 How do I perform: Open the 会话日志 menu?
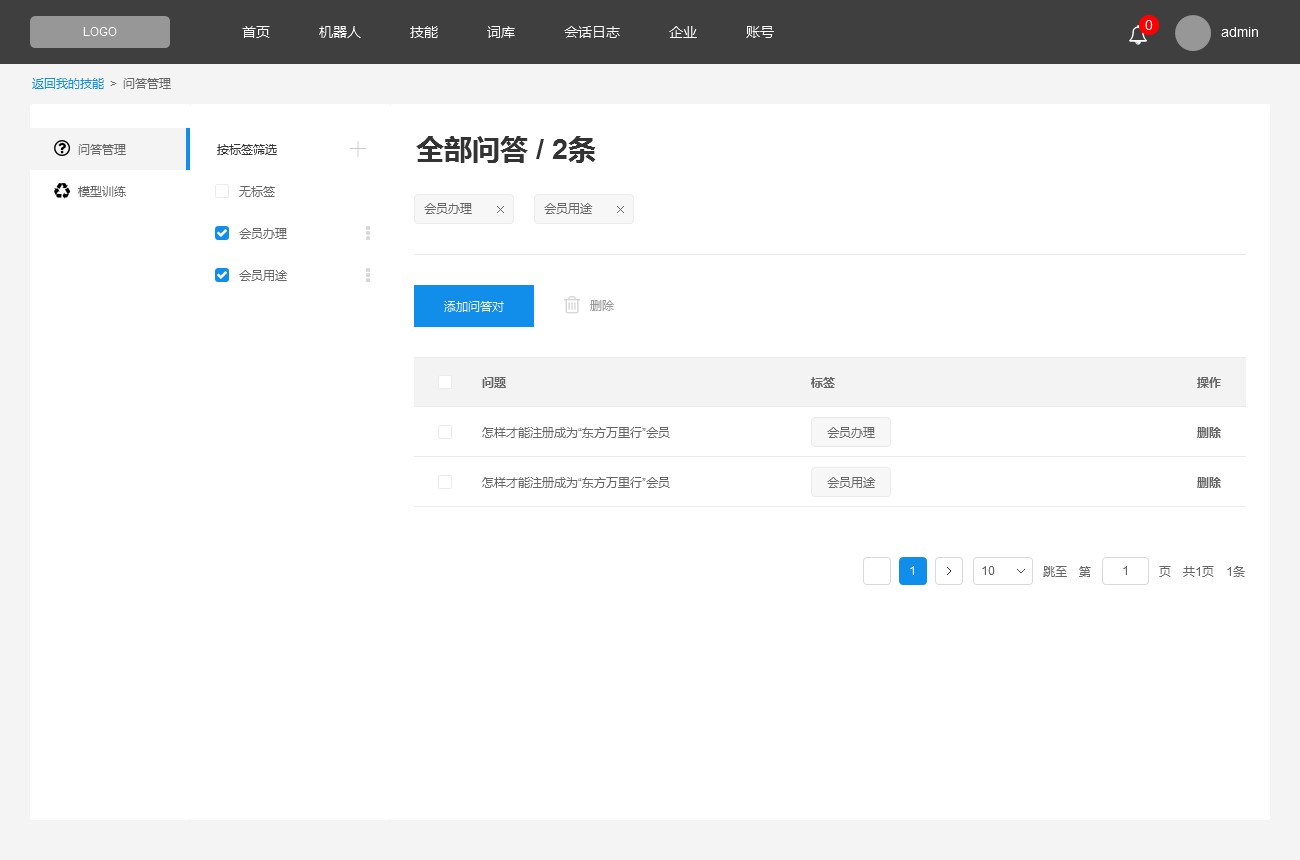click(x=592, y=32)
